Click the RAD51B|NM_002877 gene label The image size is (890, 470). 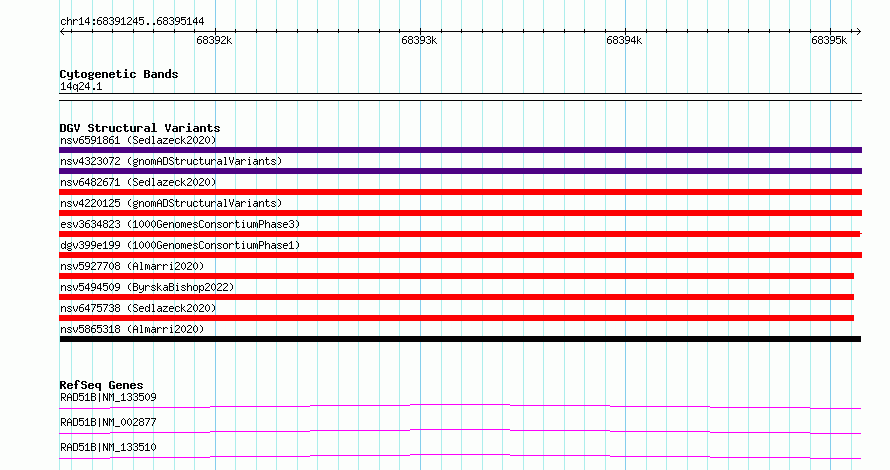pyautogui.click(x=108, y=422)
